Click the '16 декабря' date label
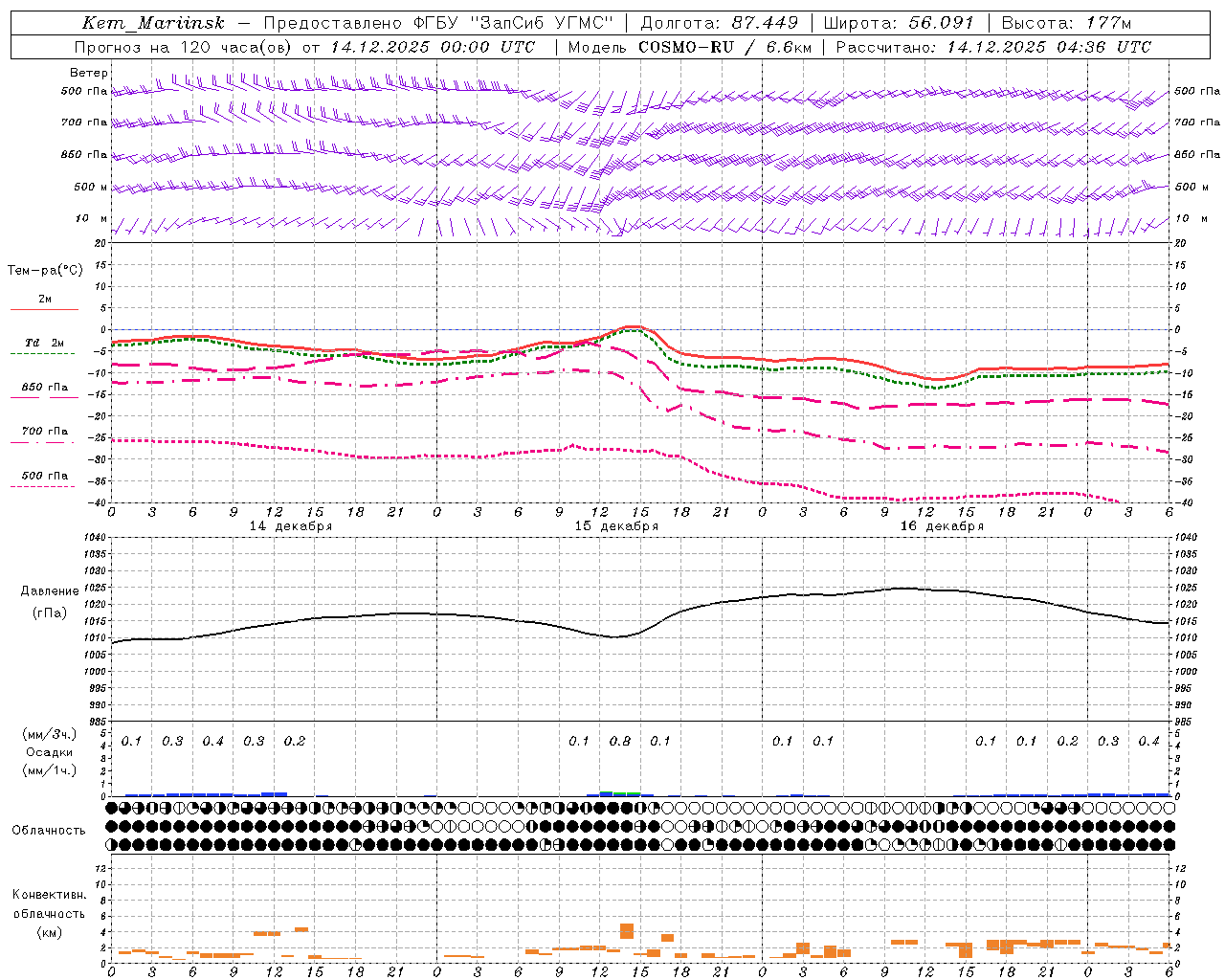The width and height of the screenshot is (1225, 980). [x=942, y=525]
